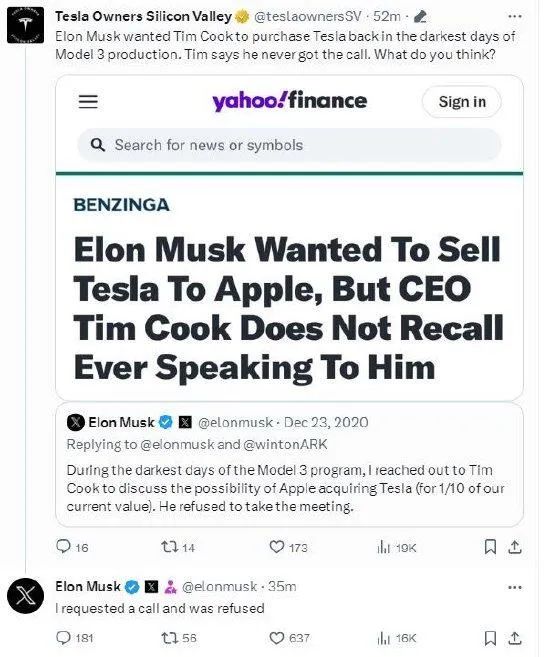Bookmark the Tesla Owners Silicon Valley post

pos(490,547)
